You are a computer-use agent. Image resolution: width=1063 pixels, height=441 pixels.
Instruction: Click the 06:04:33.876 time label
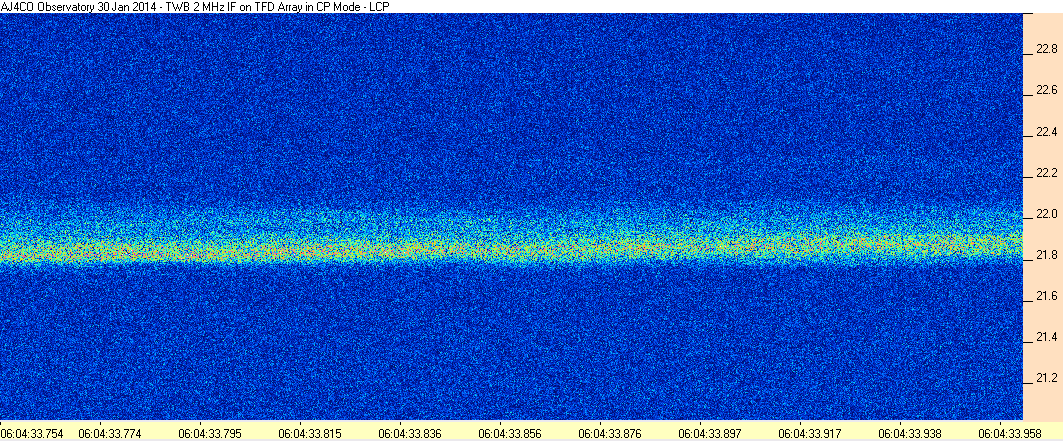[610, 432]
